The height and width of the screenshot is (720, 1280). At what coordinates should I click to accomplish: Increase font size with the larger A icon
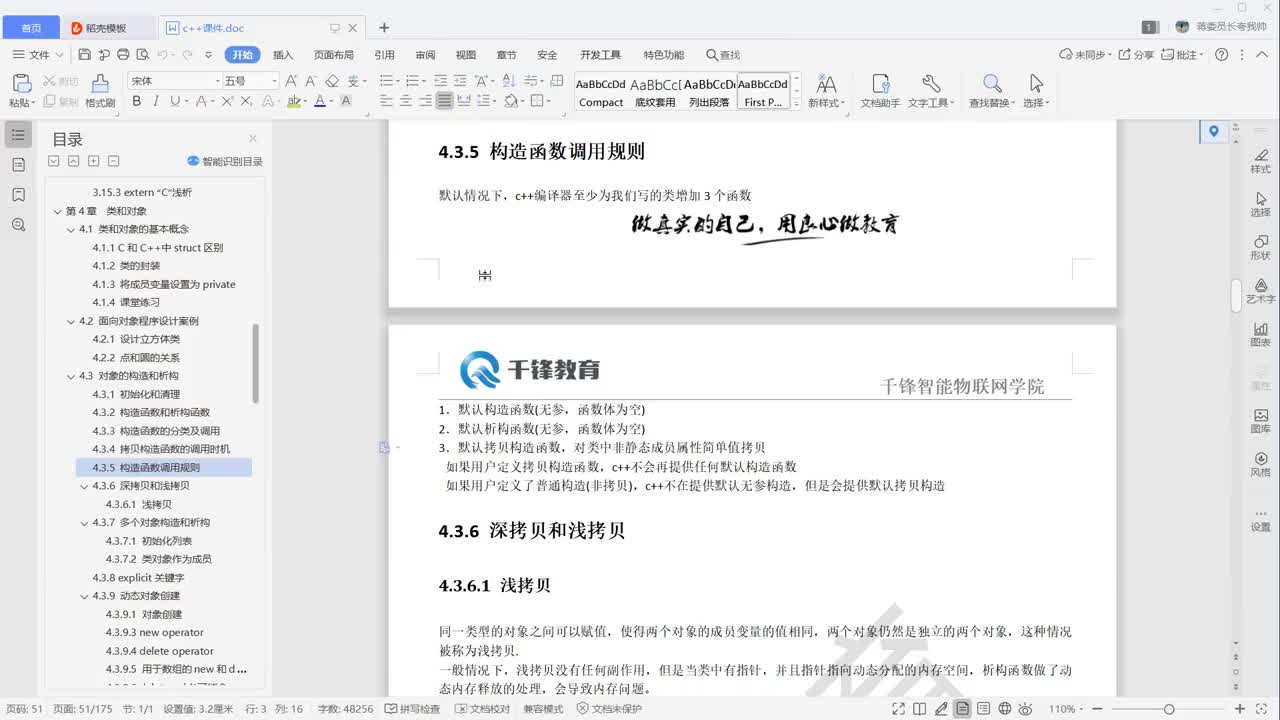292,81
